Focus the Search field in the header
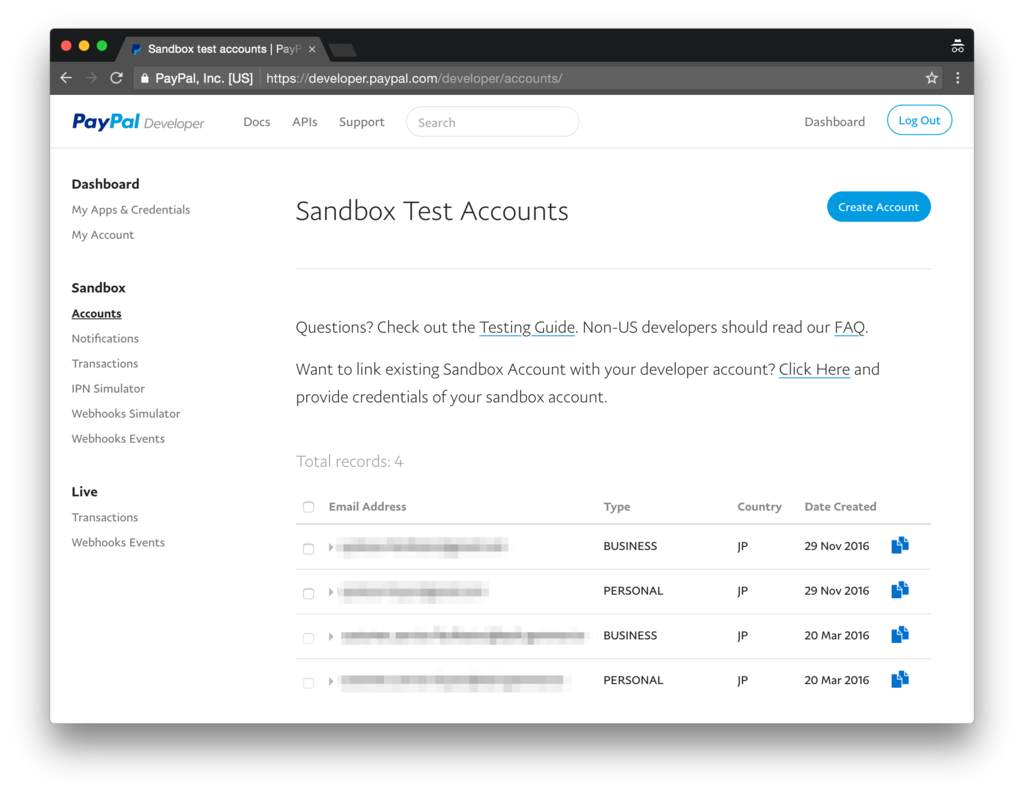 tap(492, 122)
